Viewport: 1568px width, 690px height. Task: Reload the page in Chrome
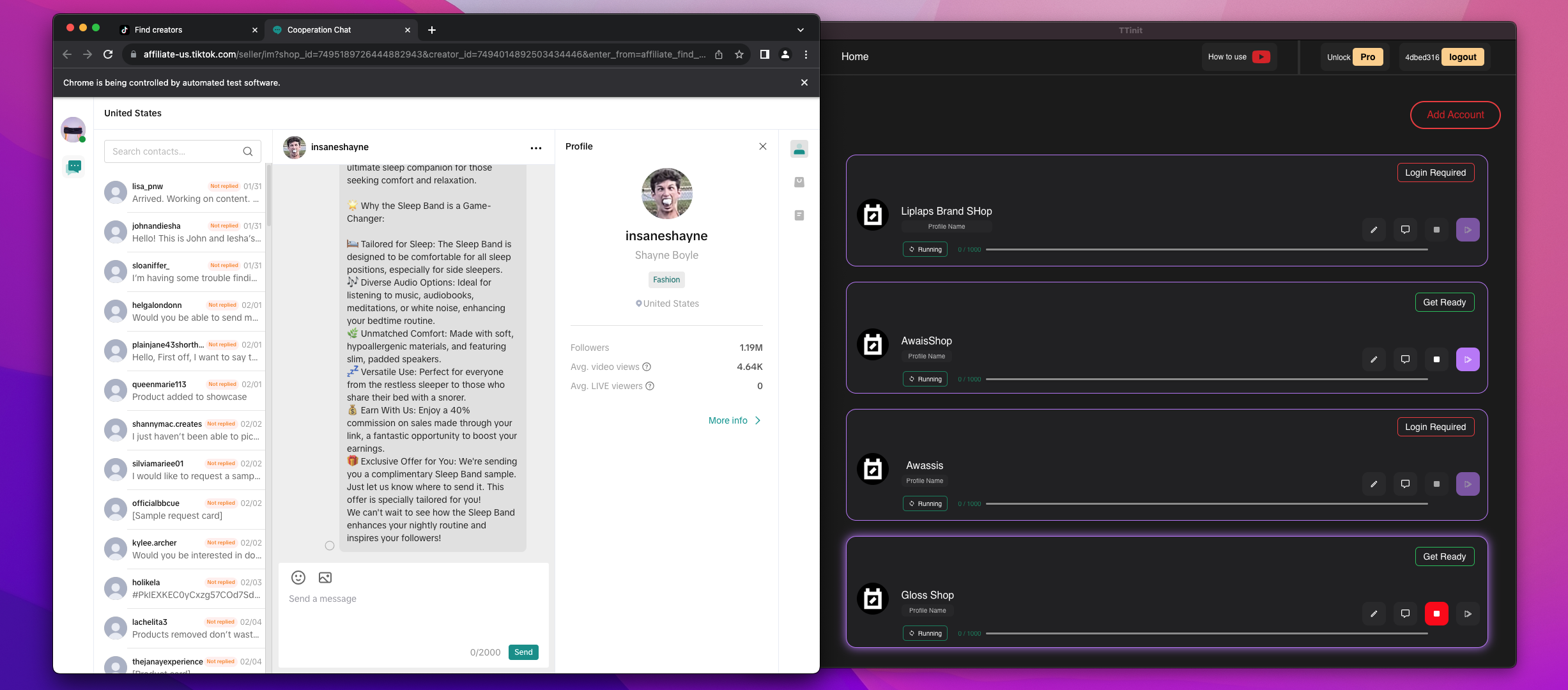[x=108, y=55]
